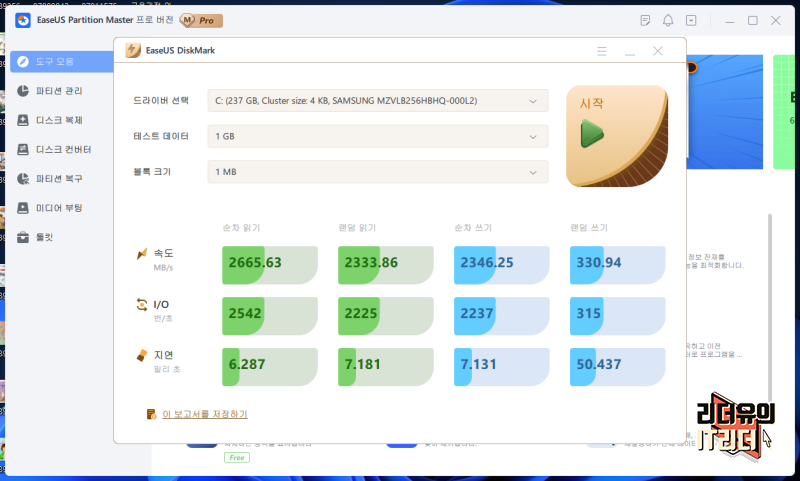Click the latency value 6.287
The height and width of the screenshot is (481, 800).
pos(247,364)
